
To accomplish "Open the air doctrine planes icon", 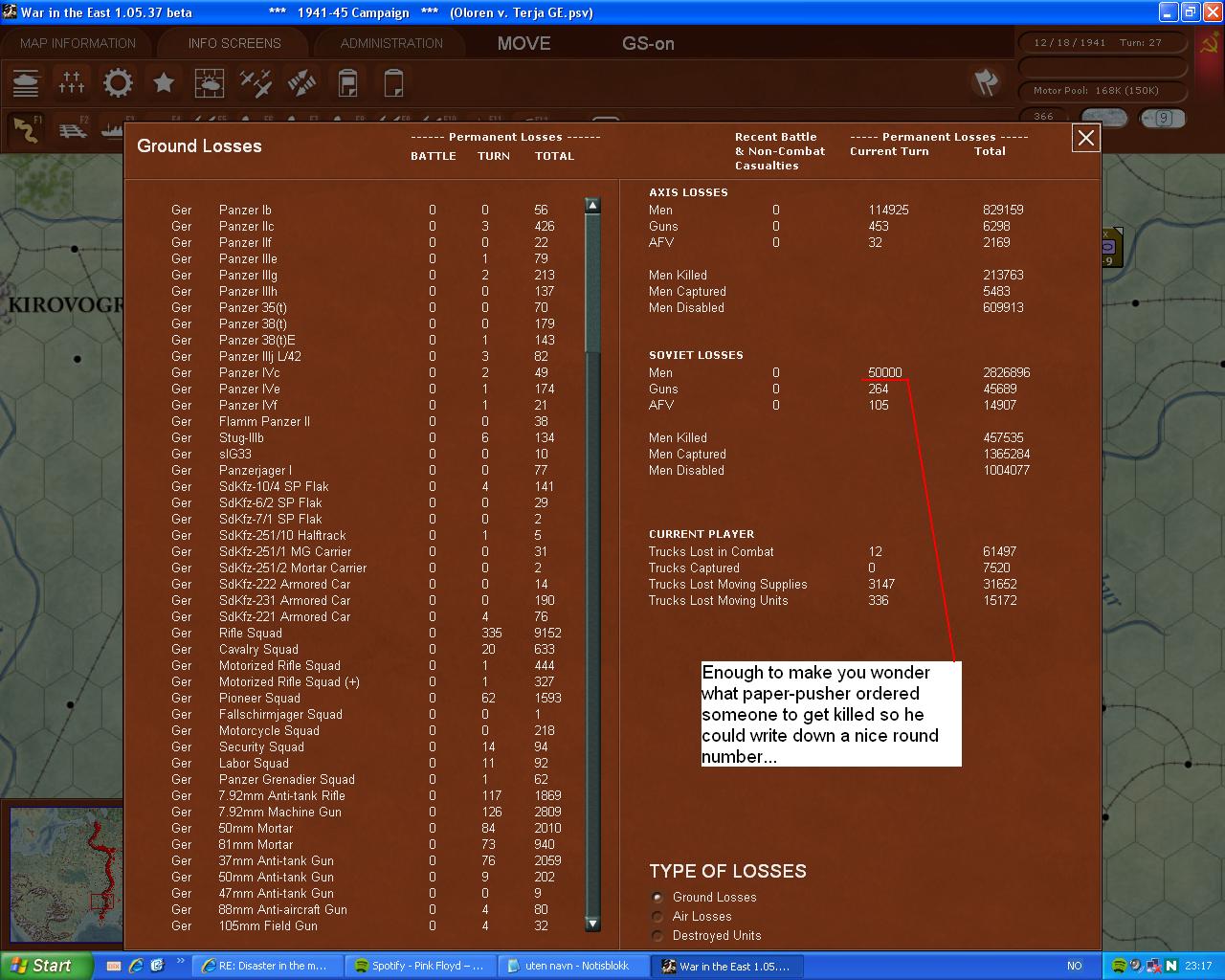I will coord(256,83).
